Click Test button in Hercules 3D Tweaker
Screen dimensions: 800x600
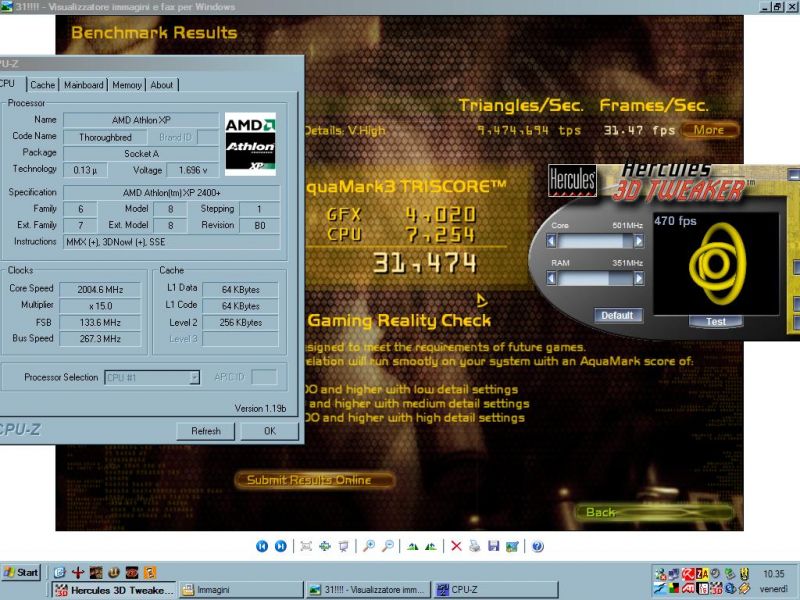tap(716, 321)
